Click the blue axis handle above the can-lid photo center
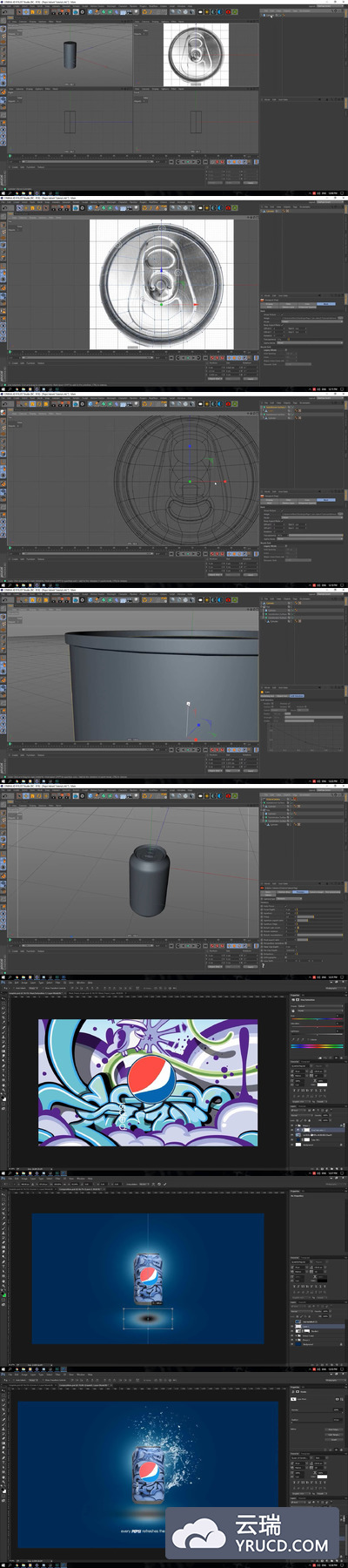Screen dimensions: 348x1568 tap(161, 272)
